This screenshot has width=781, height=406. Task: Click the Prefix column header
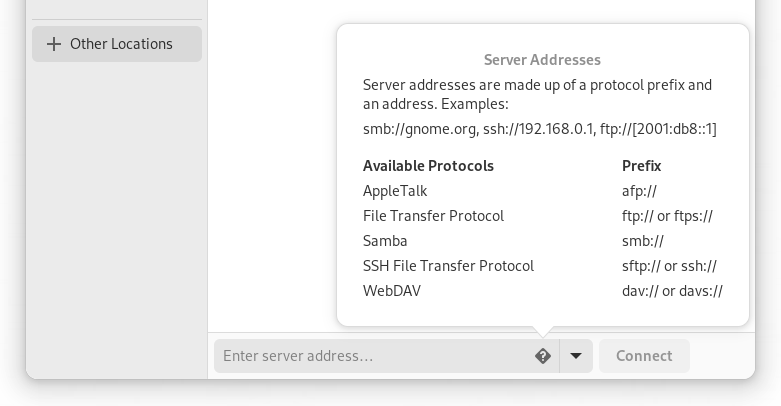click(x=642, y=166)
